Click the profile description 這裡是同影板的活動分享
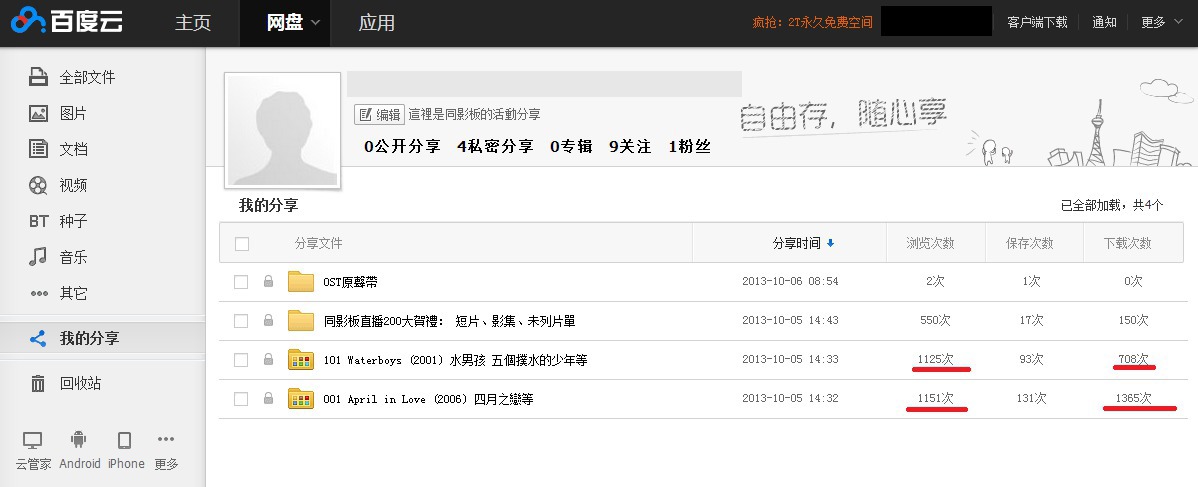 pyautogui.click(x=474, y=115)
